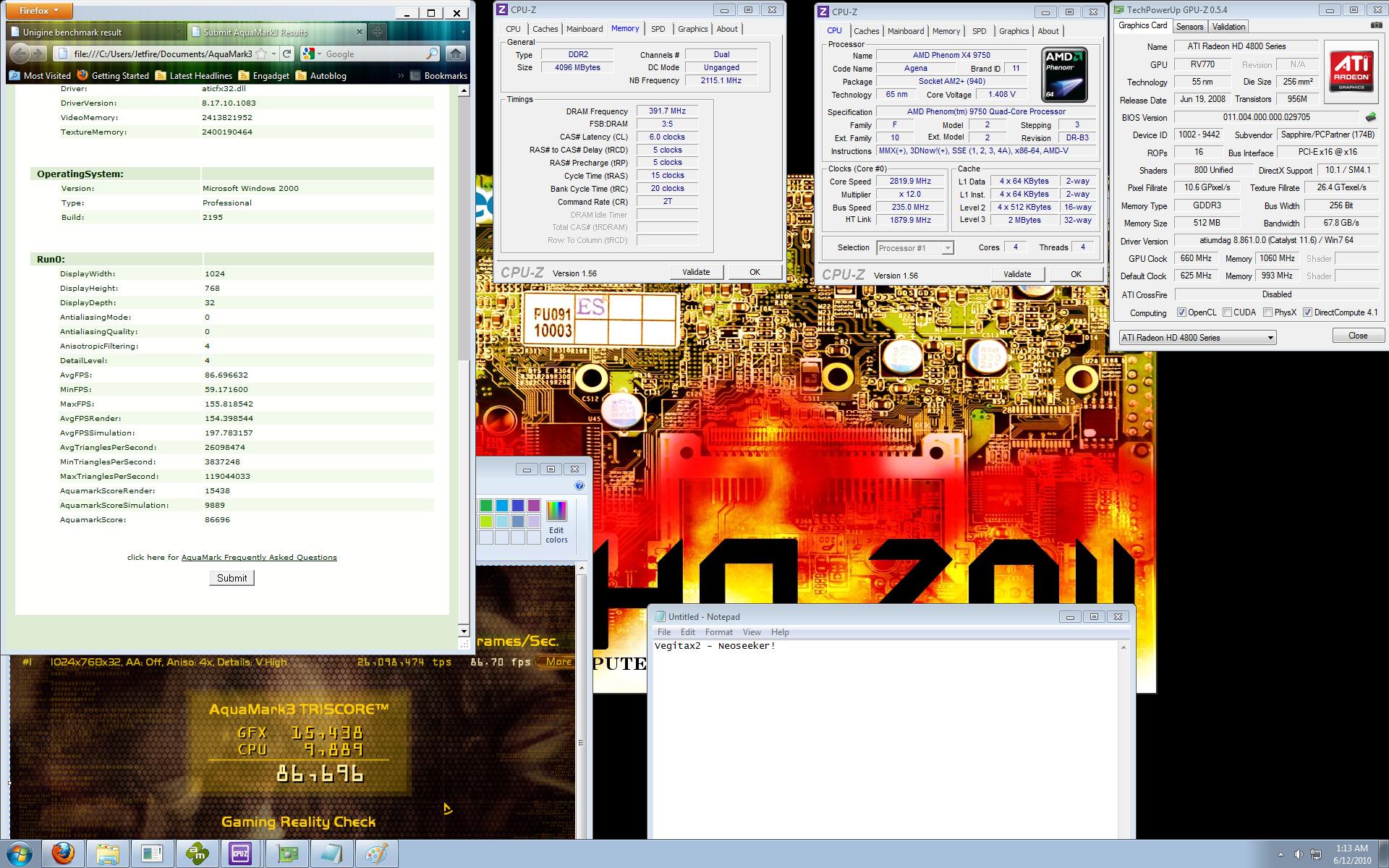
Task: Open Paint help question mark
Action: [579, 485]
